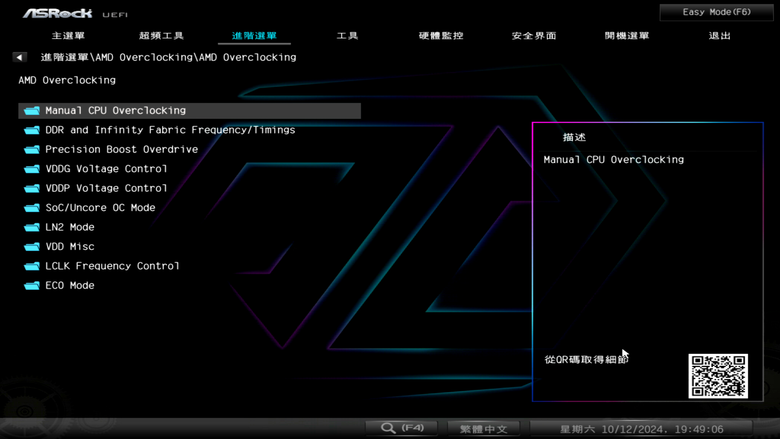780x439 pixels.
Task: Click folder icon beside LN2 Mode
Action: [32, 227]
